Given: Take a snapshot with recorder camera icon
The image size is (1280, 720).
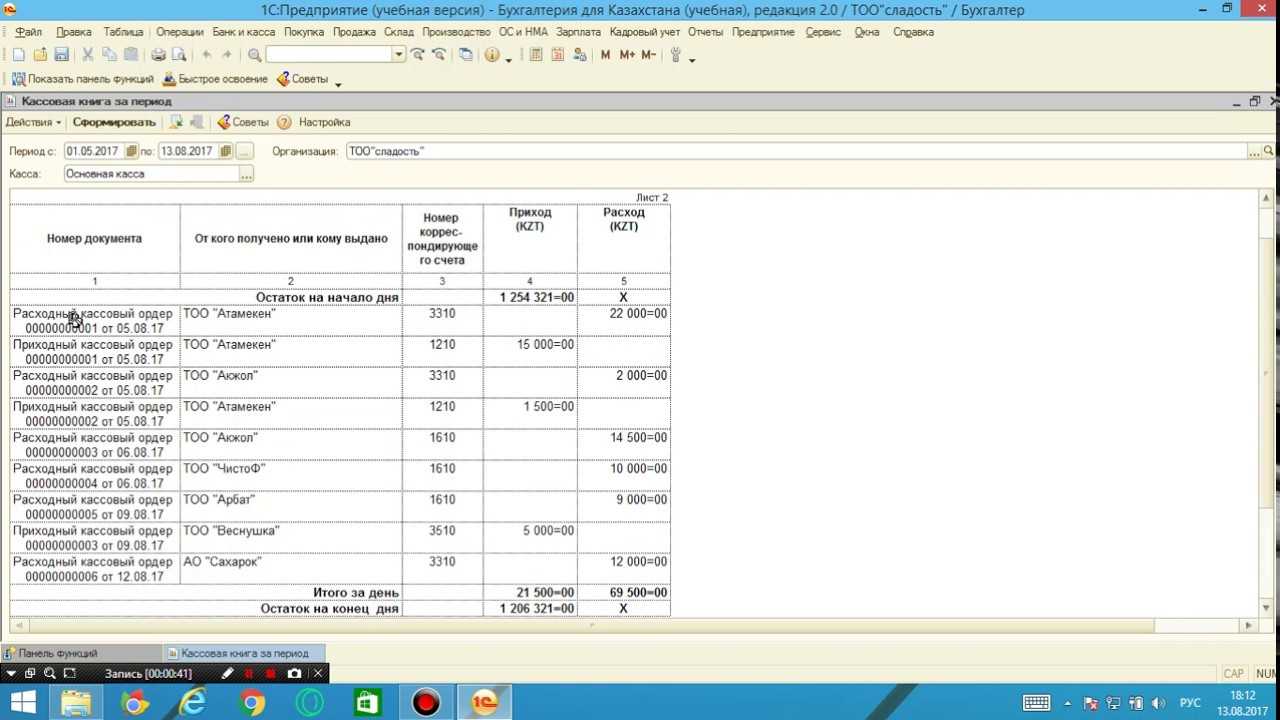Looking at the screenshot, I should (x=294, y=674).
